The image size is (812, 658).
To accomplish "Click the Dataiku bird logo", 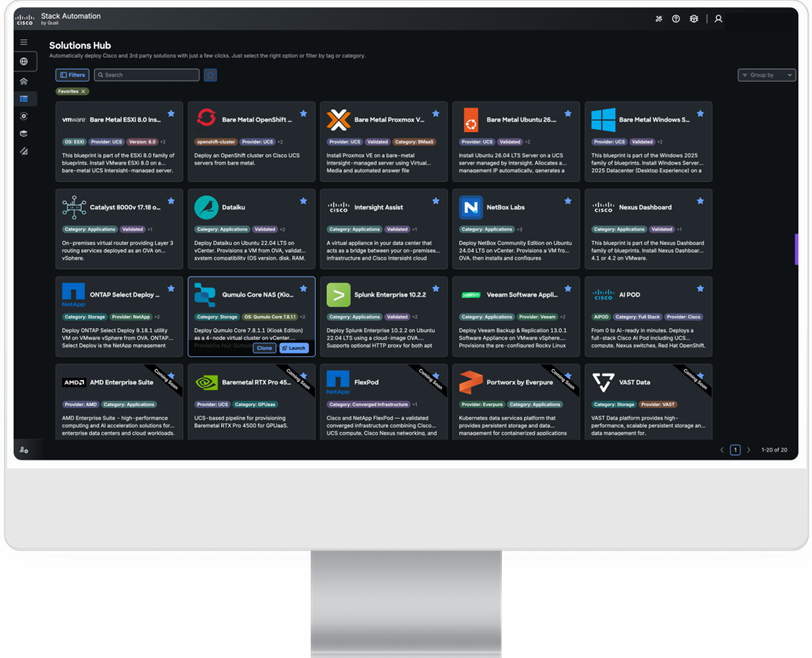I will pyautogui.click(x=206, y=207).
